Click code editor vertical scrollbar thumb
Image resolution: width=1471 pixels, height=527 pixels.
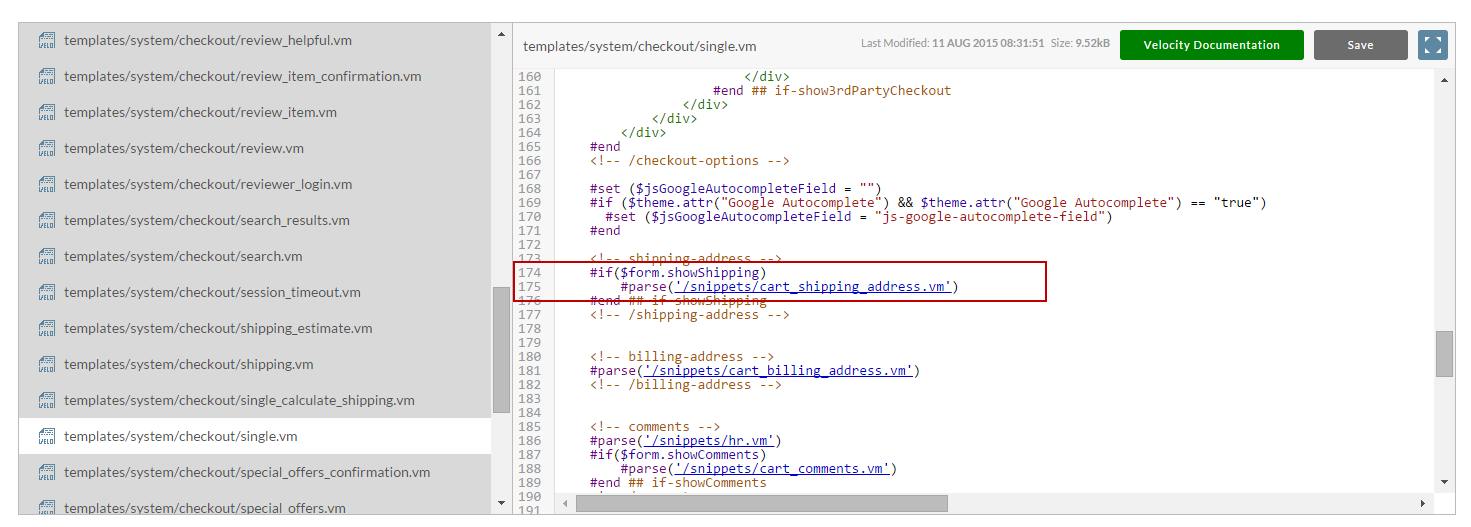[x=1444, y=354]
